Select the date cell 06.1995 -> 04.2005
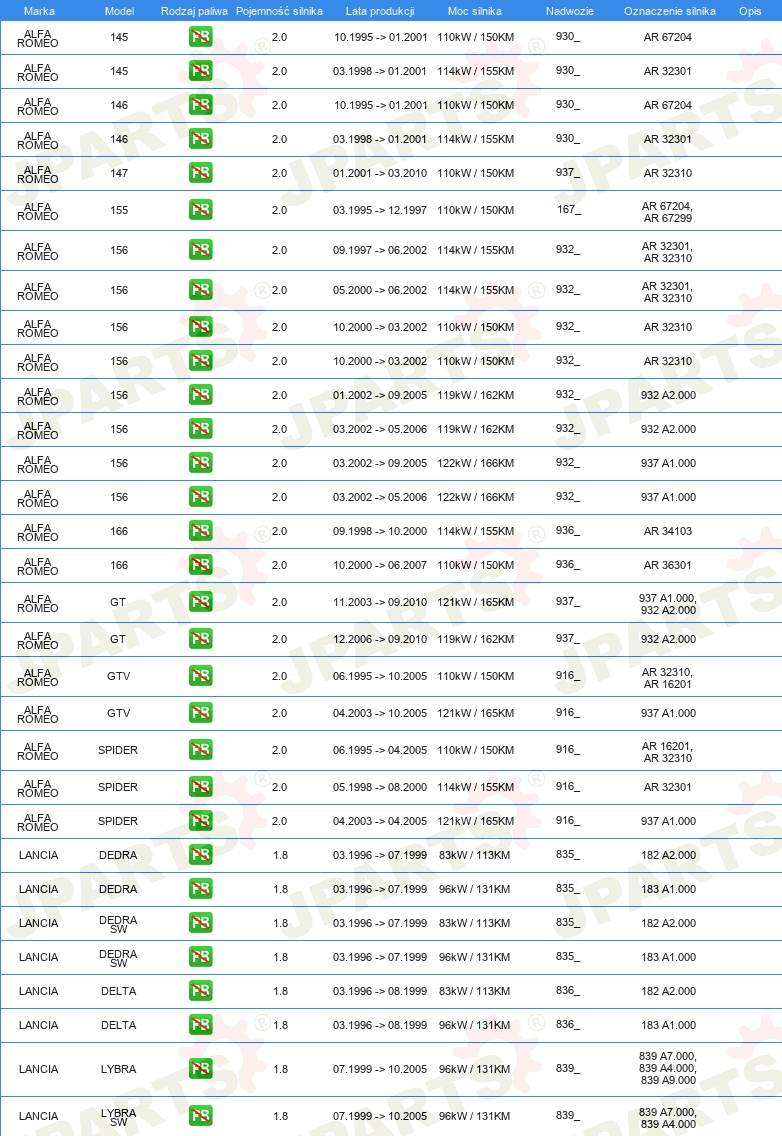Image resolution: width=782 pixels, height=1136 pixels. [380, 750]
